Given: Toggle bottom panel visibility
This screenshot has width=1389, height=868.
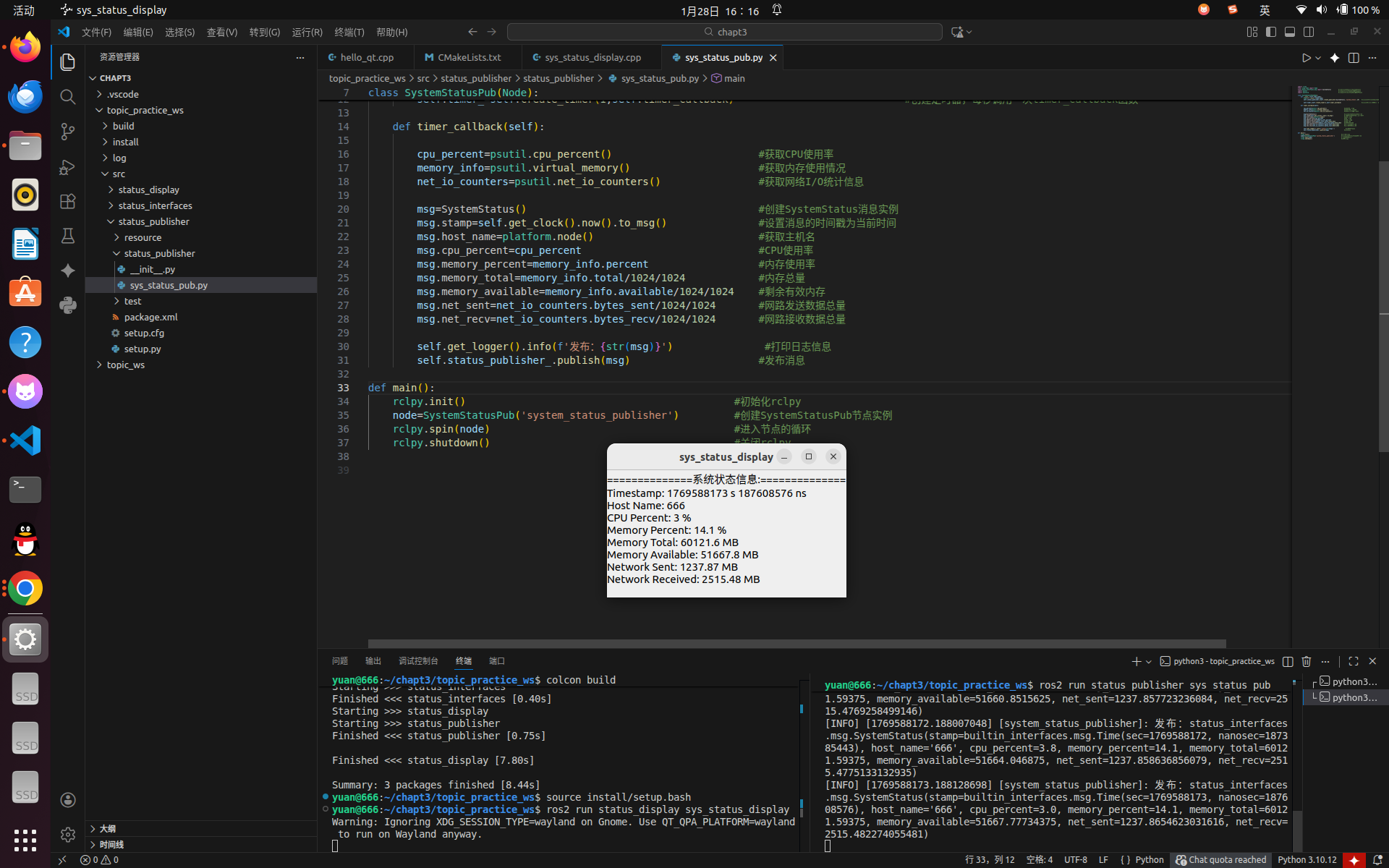Looking at the screenshot, I should tap(1290, 32).
